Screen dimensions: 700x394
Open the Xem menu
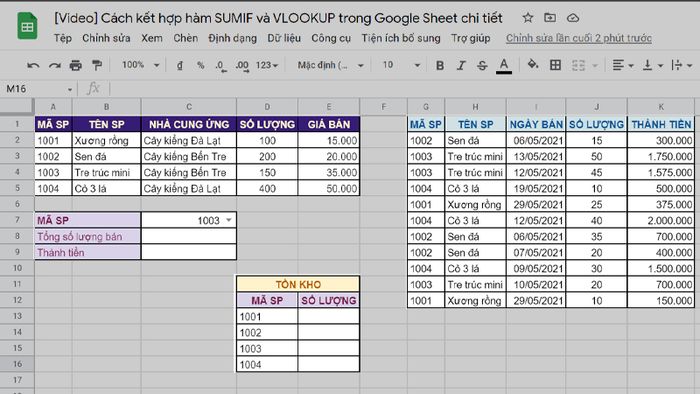tap(152, 38)
